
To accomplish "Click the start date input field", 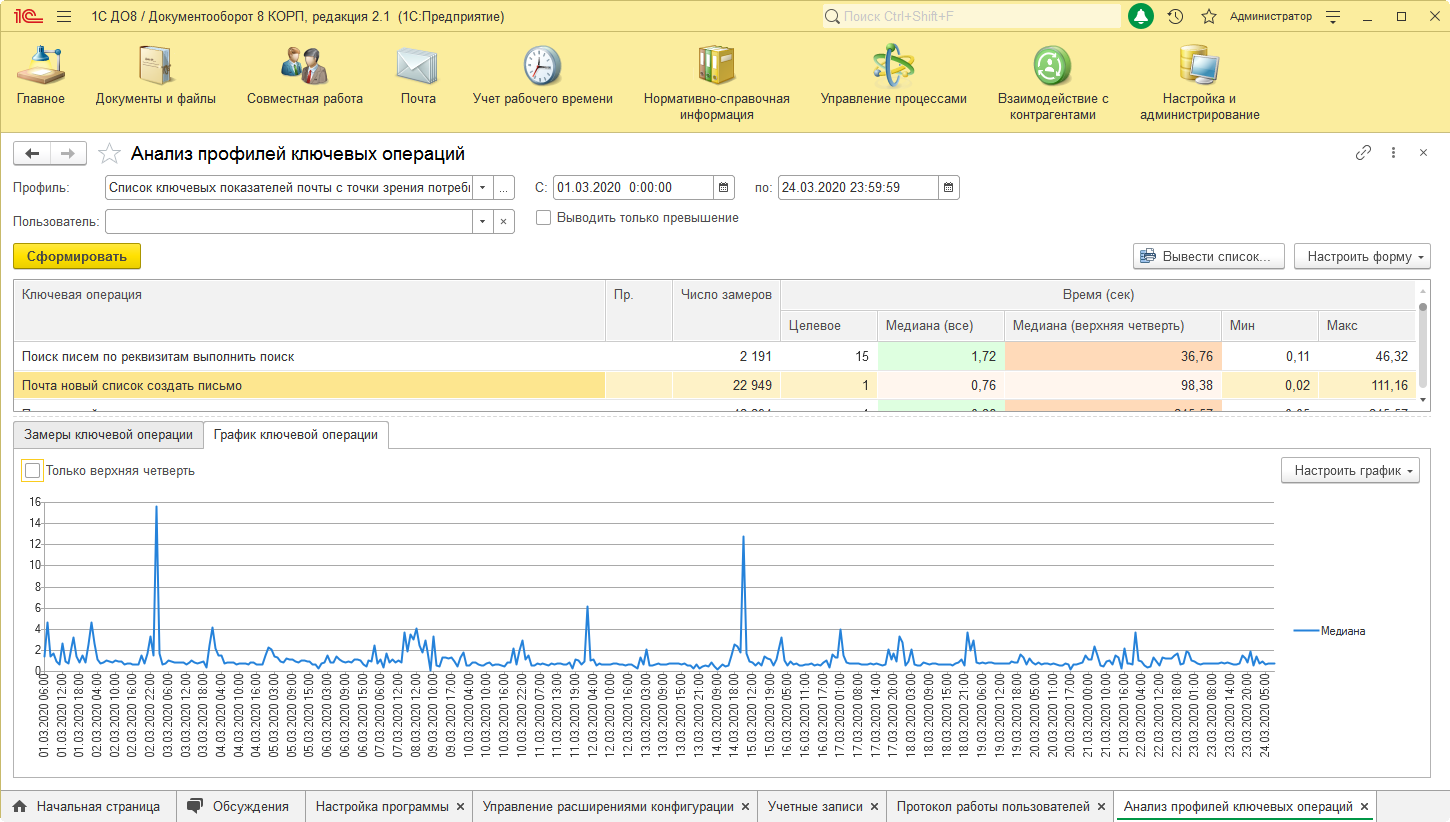I will 633,187.
